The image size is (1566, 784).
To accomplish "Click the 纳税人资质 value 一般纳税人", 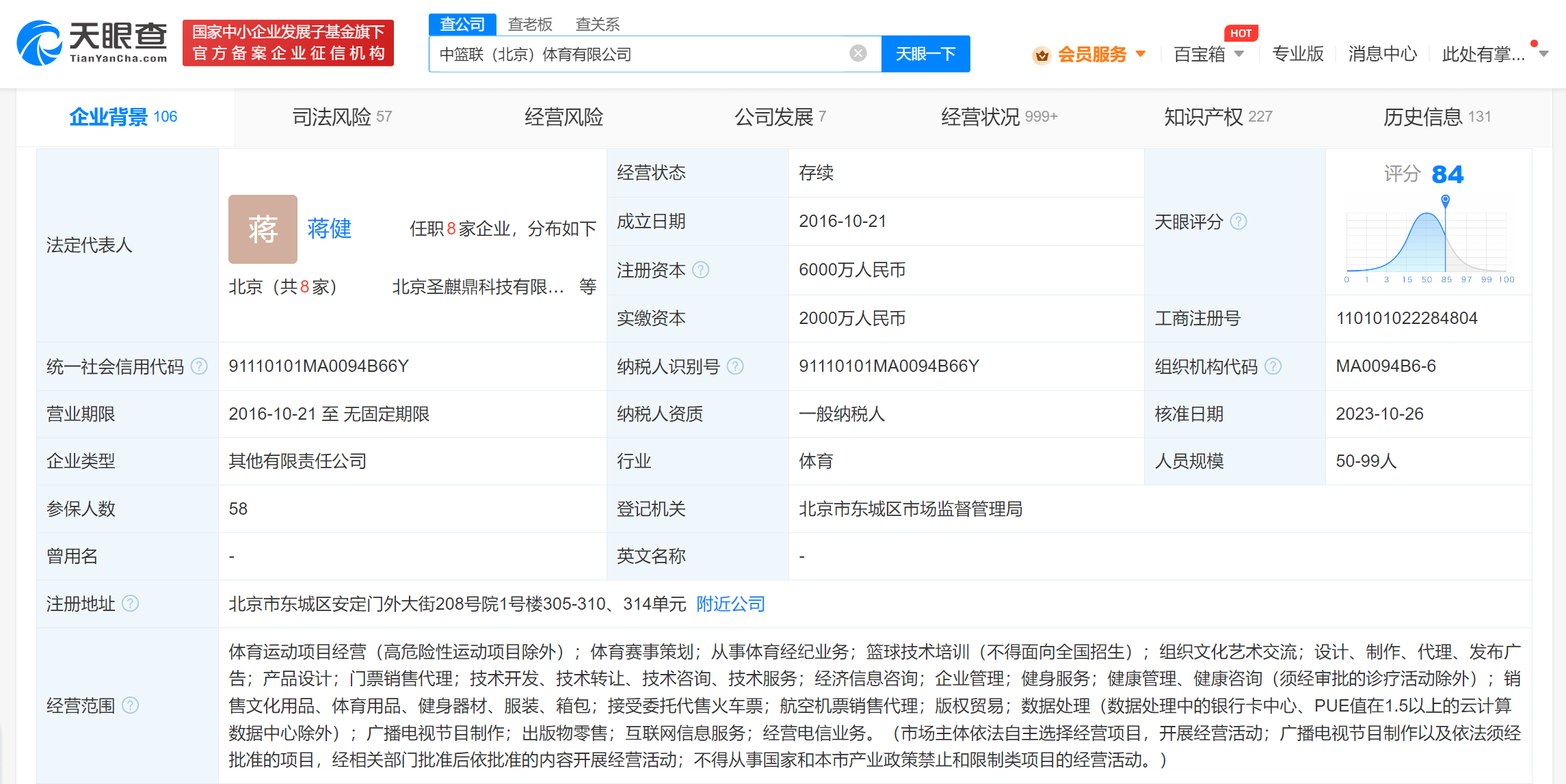I will click(x=842, y=414).
